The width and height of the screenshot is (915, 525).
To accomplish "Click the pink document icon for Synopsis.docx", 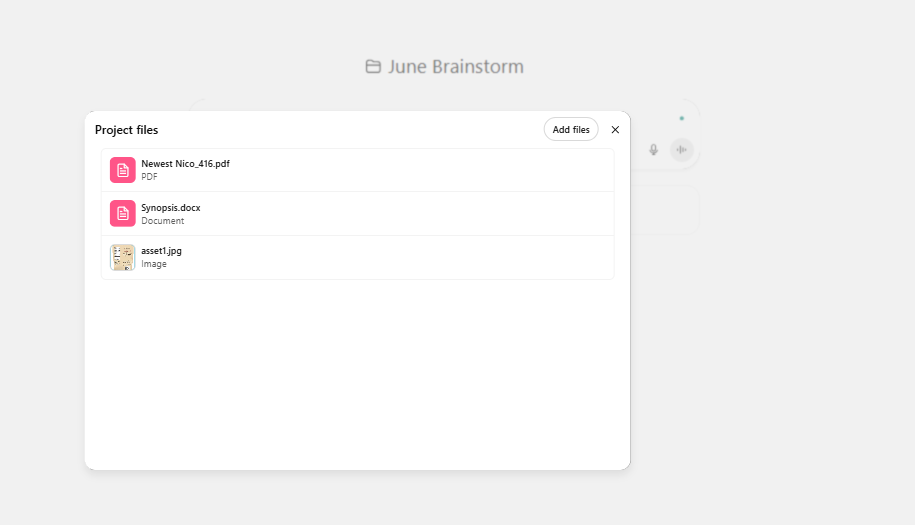I will point(122,213).
